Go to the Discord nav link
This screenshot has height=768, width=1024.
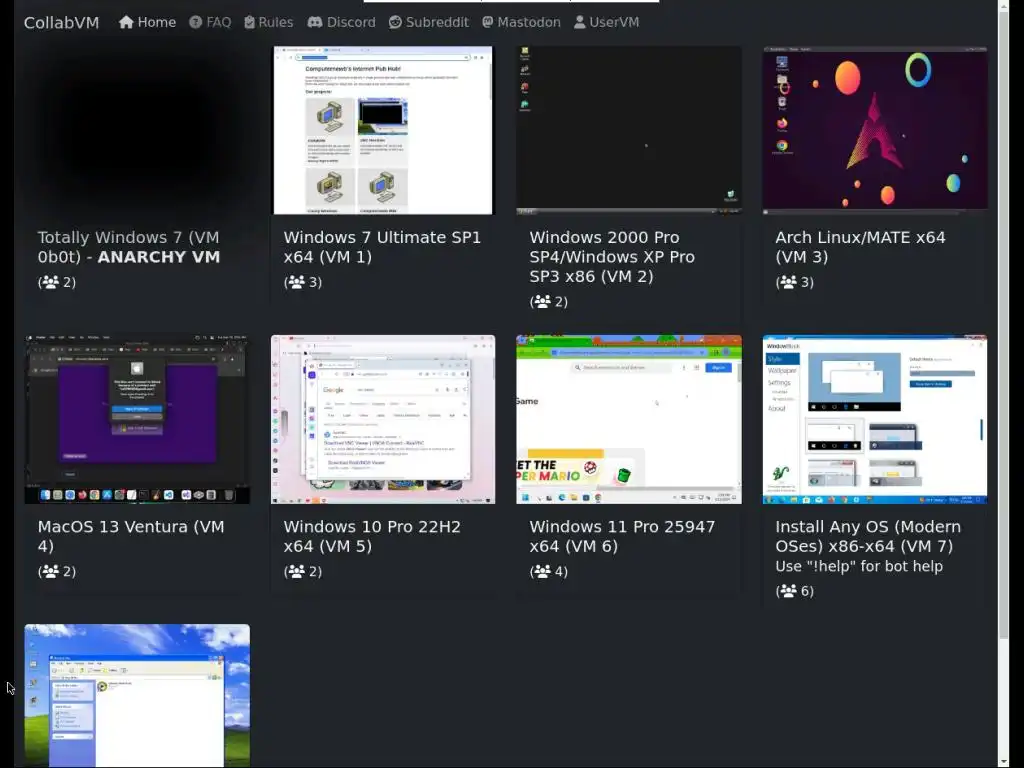pos(342,22)
